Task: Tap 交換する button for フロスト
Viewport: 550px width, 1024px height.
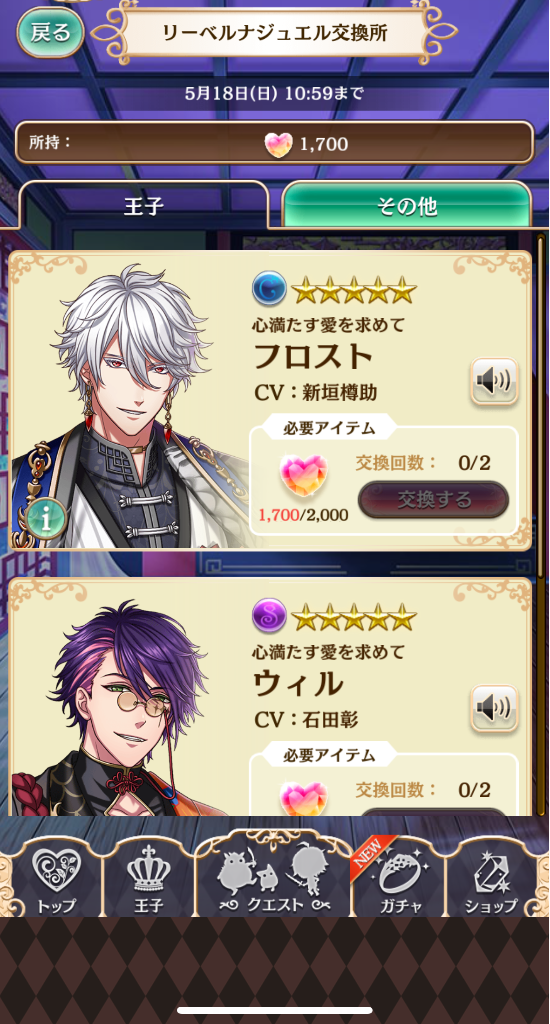Action: click(x=434, y=500)
